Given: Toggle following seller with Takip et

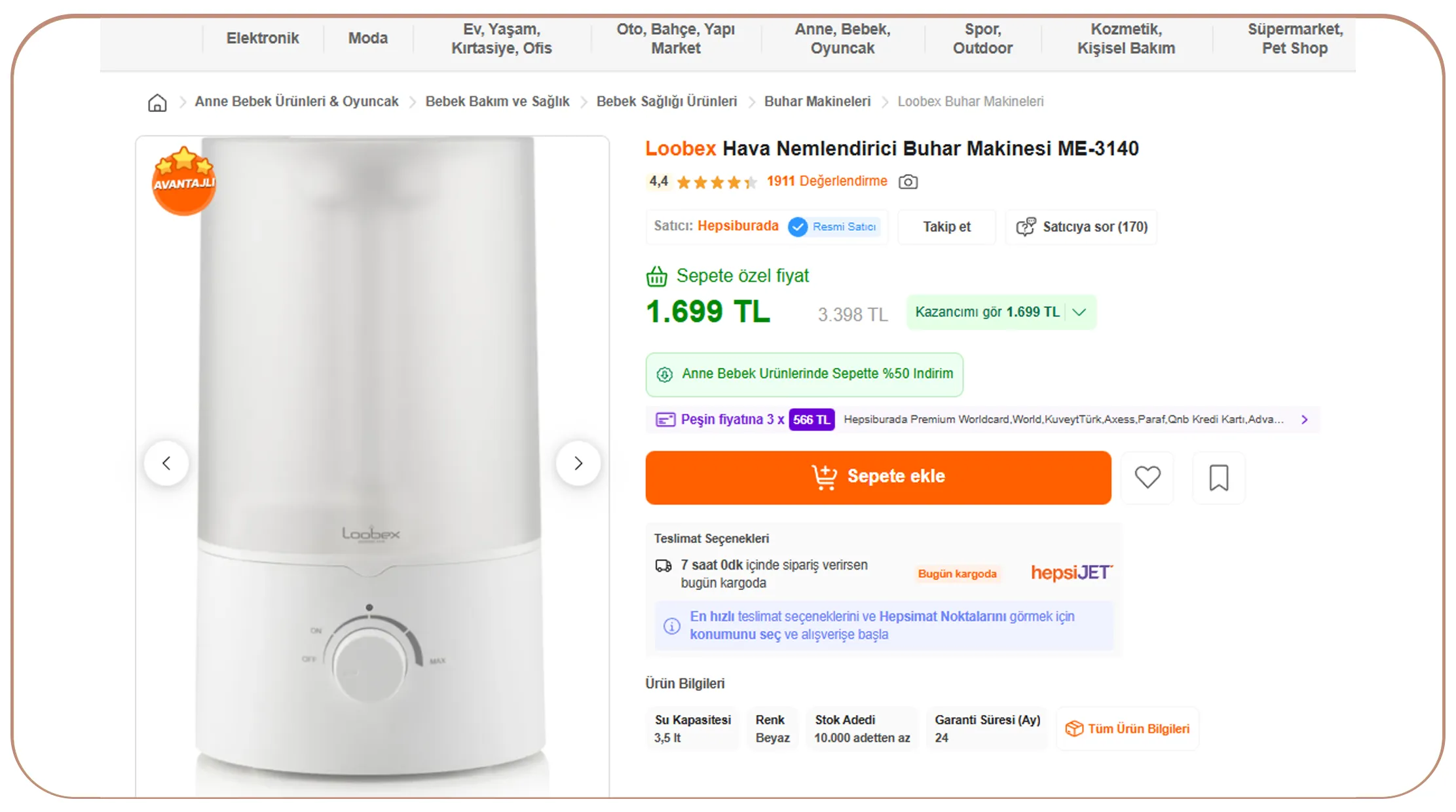Looking at the screenshot, I should [946, 227].
